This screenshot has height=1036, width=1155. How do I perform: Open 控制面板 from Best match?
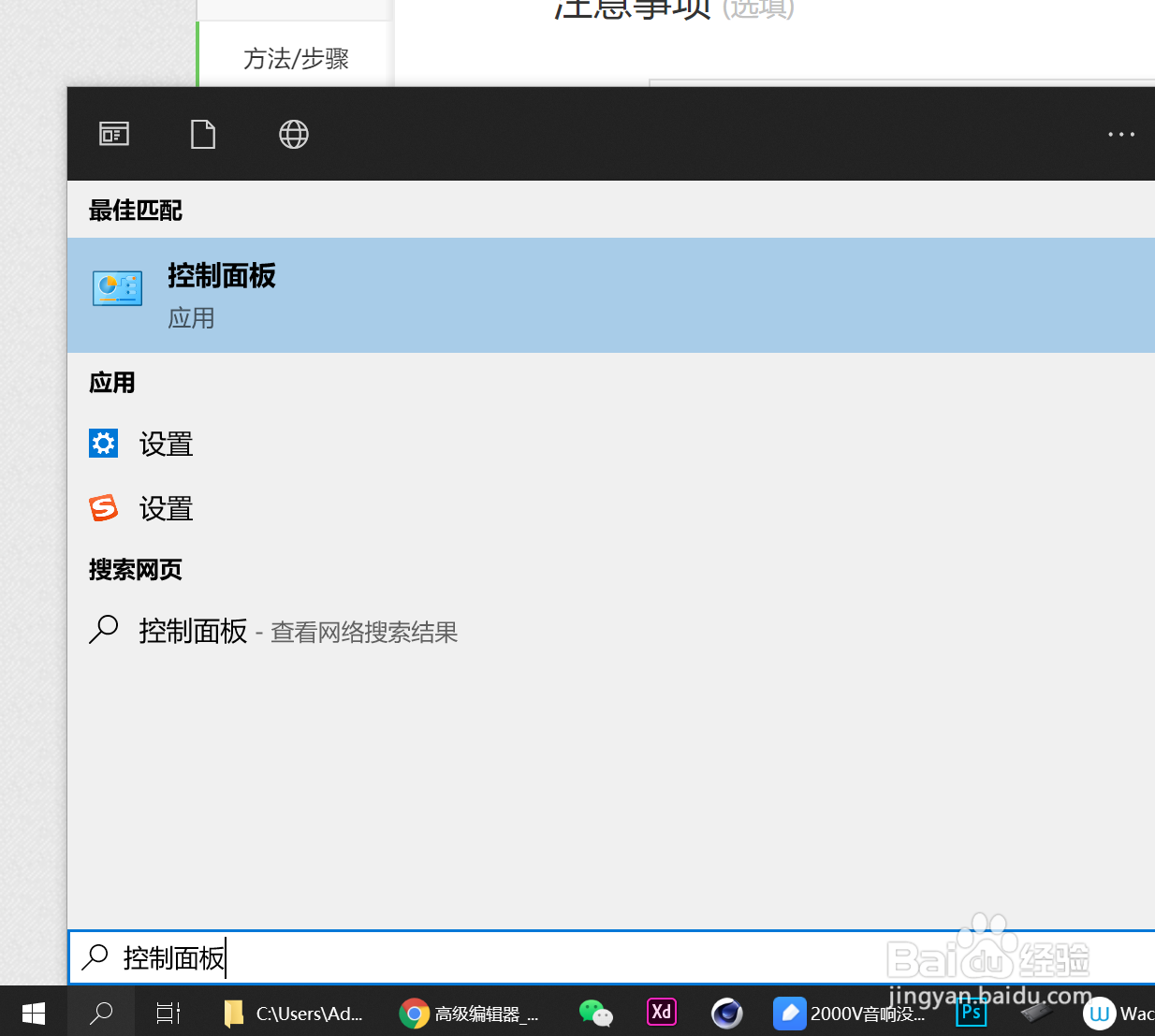point(222,276)
